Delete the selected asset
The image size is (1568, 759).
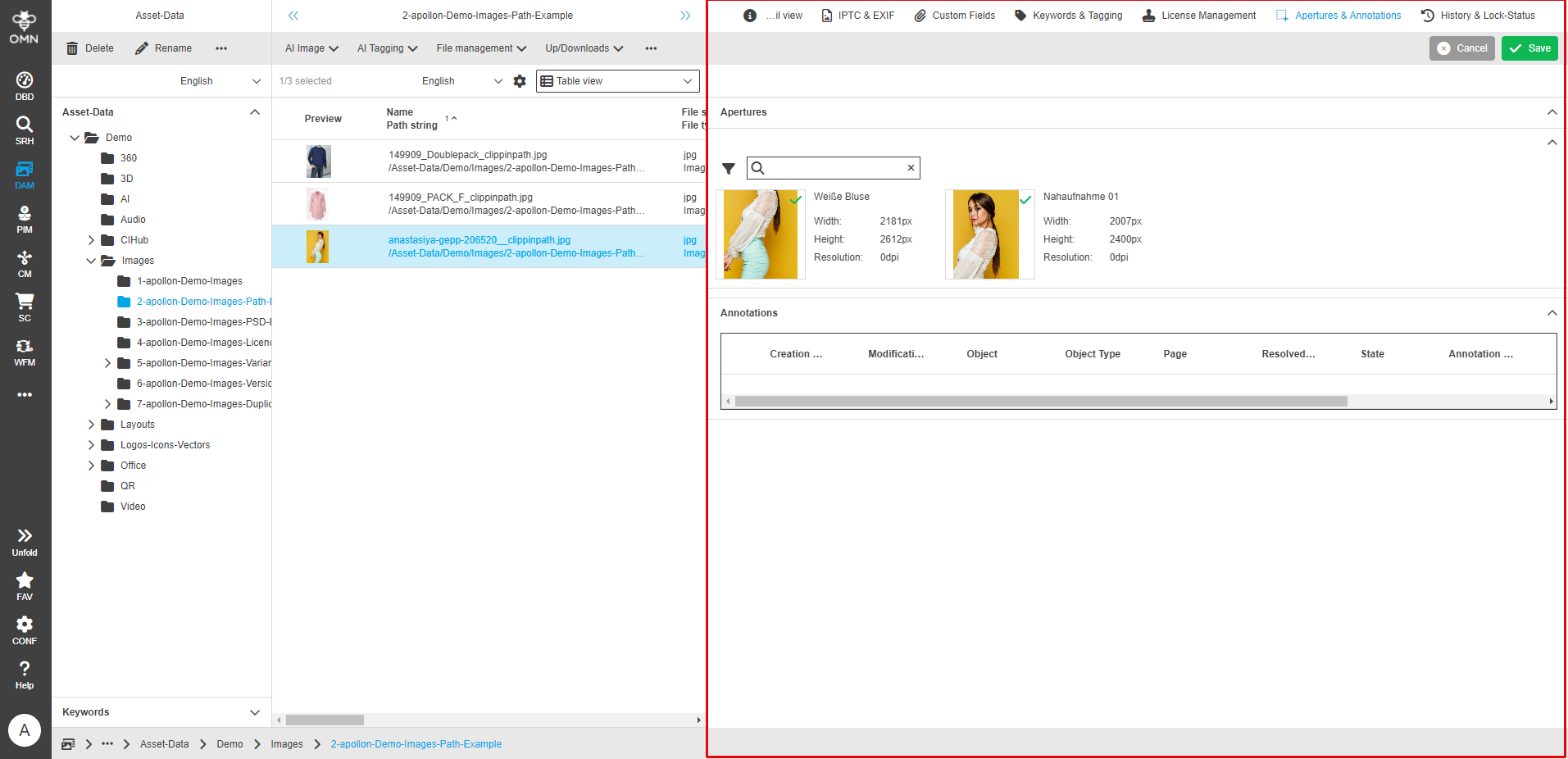[x=90, y=48]
